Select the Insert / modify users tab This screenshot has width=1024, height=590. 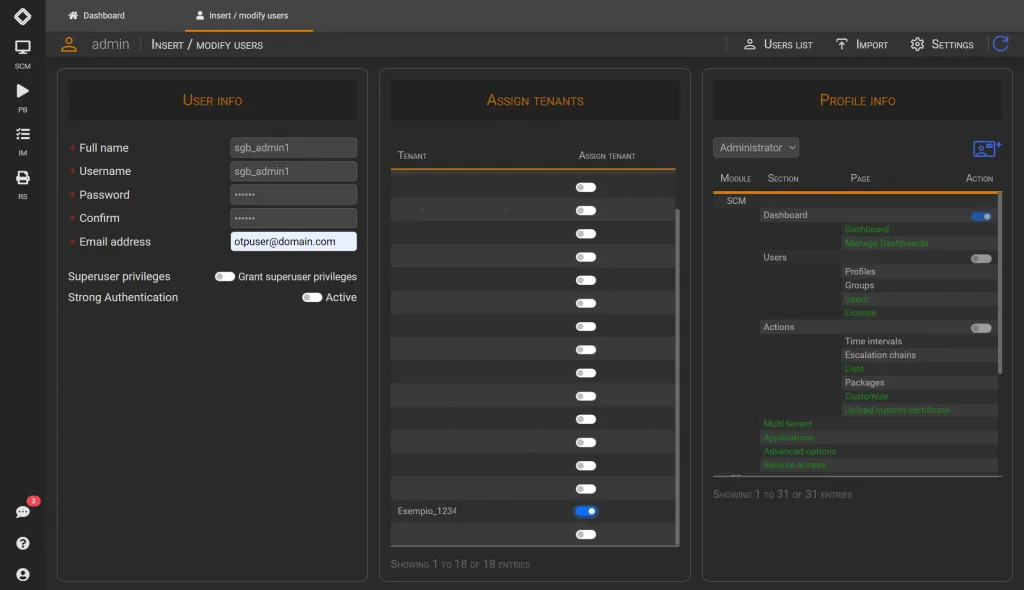tap(242, 16)
